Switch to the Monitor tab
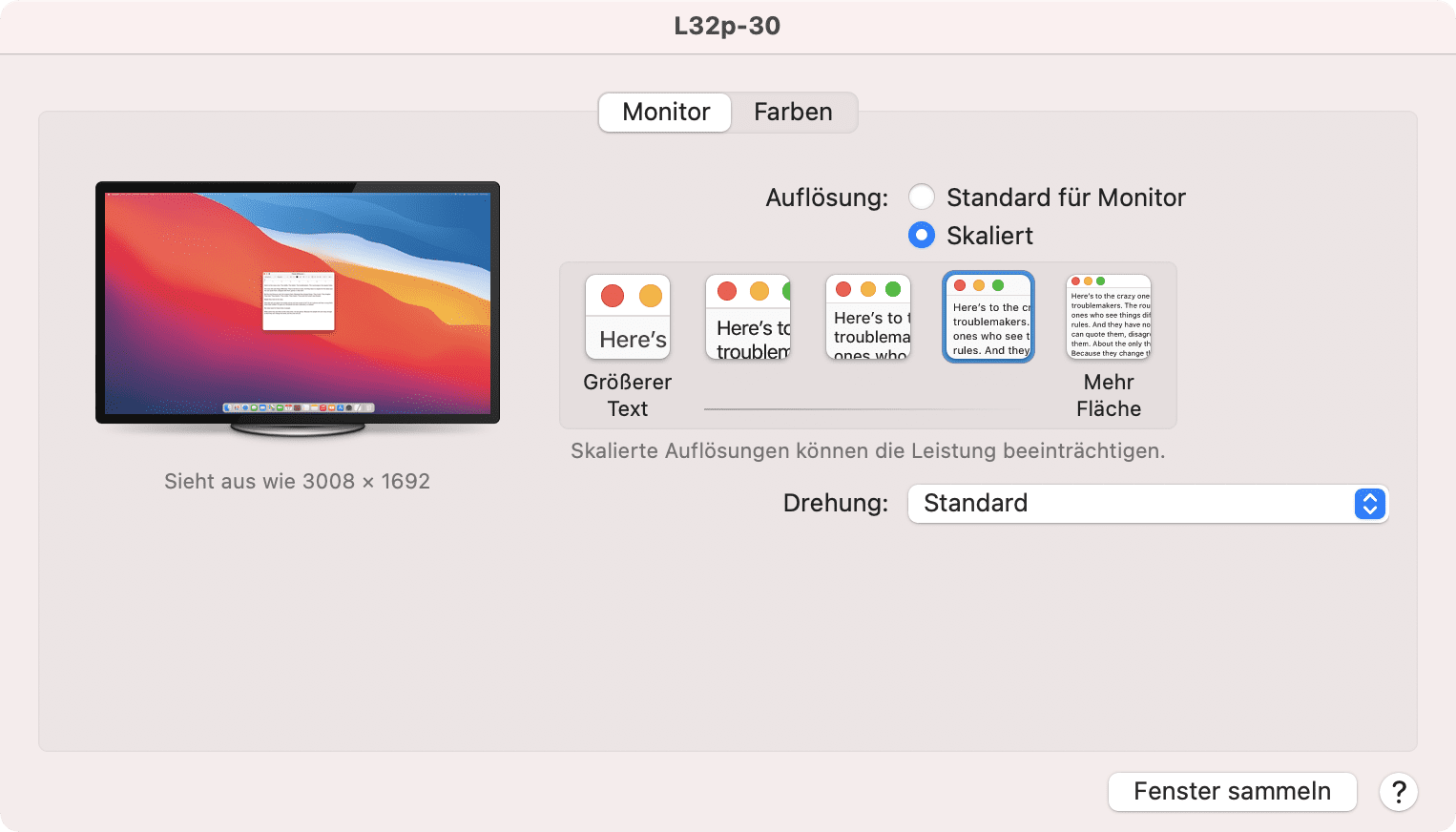The width and height of the screenshot is (1456, 832). [666, 113]
